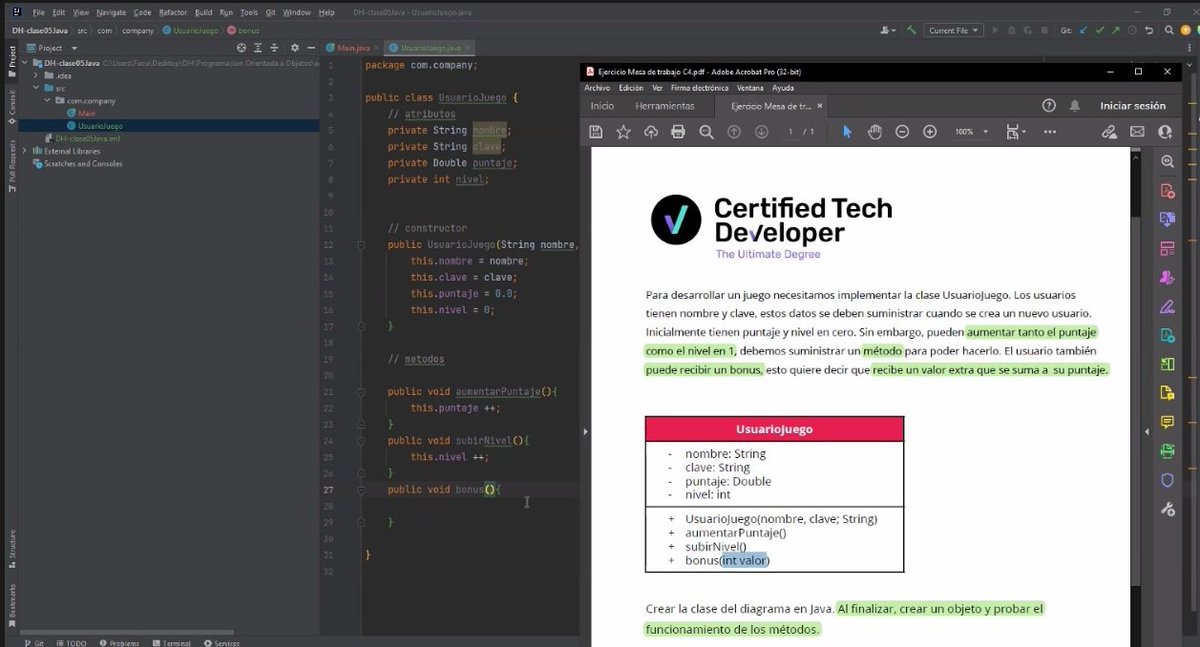This screenshot has width=1200, height=647.
Task: Open Acrobat Archivo menu
Action: click(x=597, y=88)
